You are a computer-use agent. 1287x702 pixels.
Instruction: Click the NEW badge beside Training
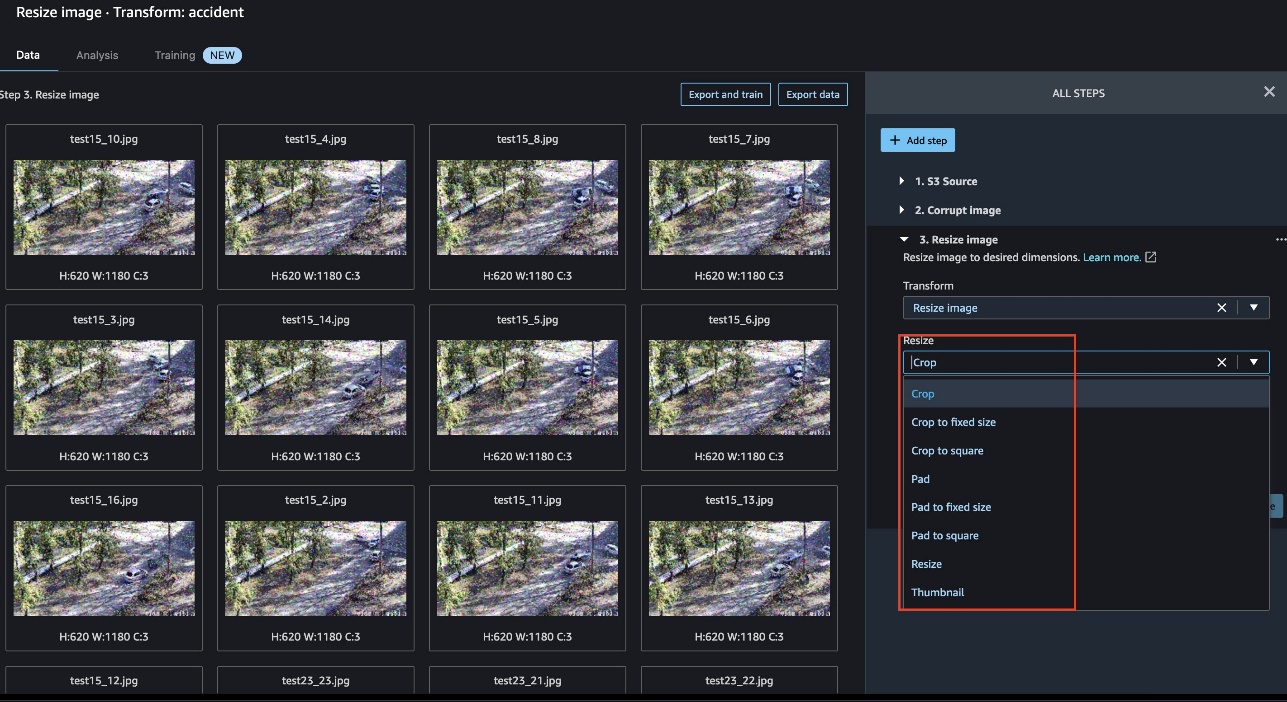pyautogui.click(x=222, y=55)
